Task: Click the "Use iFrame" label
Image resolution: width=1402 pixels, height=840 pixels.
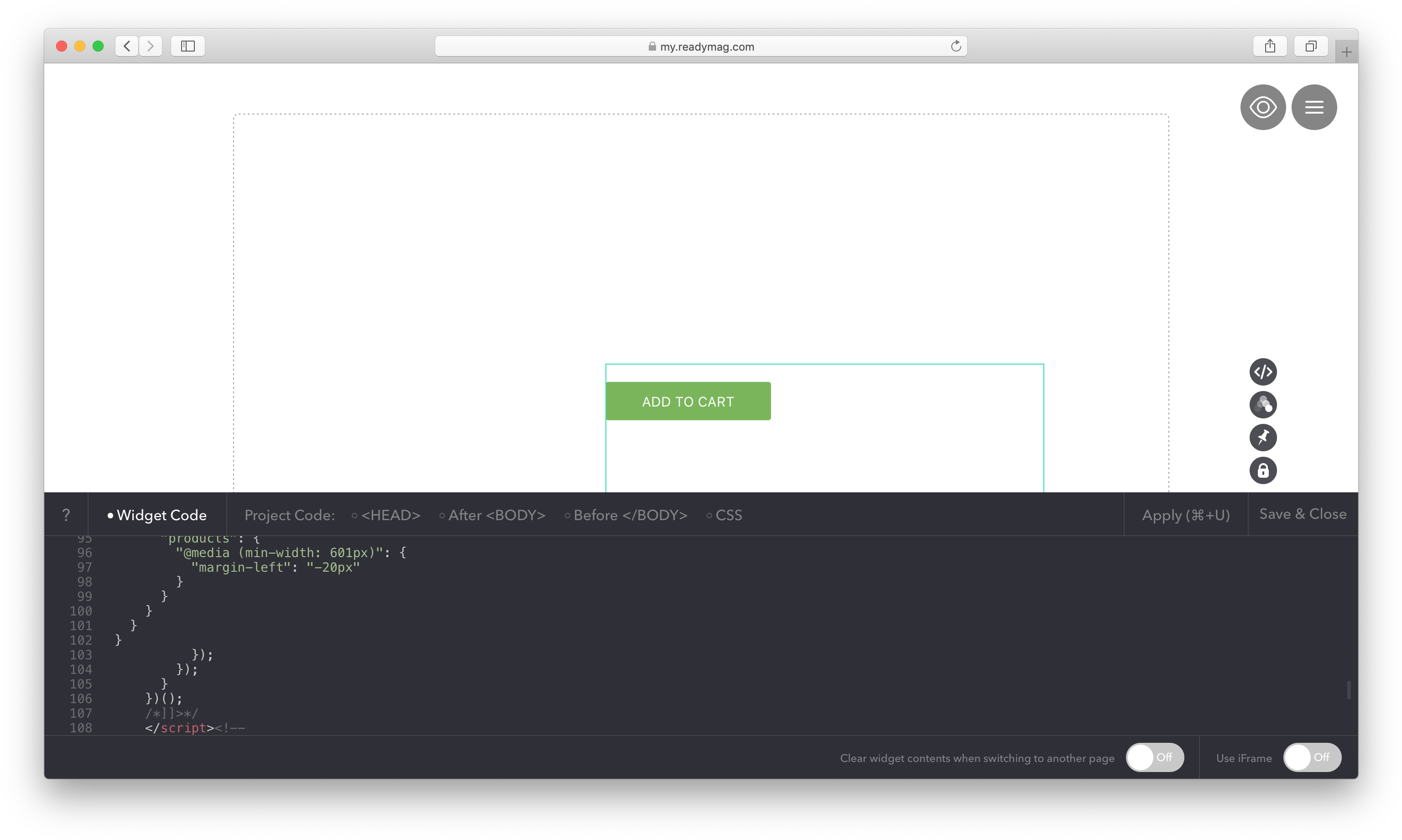Action: [x=1244, y=758]
